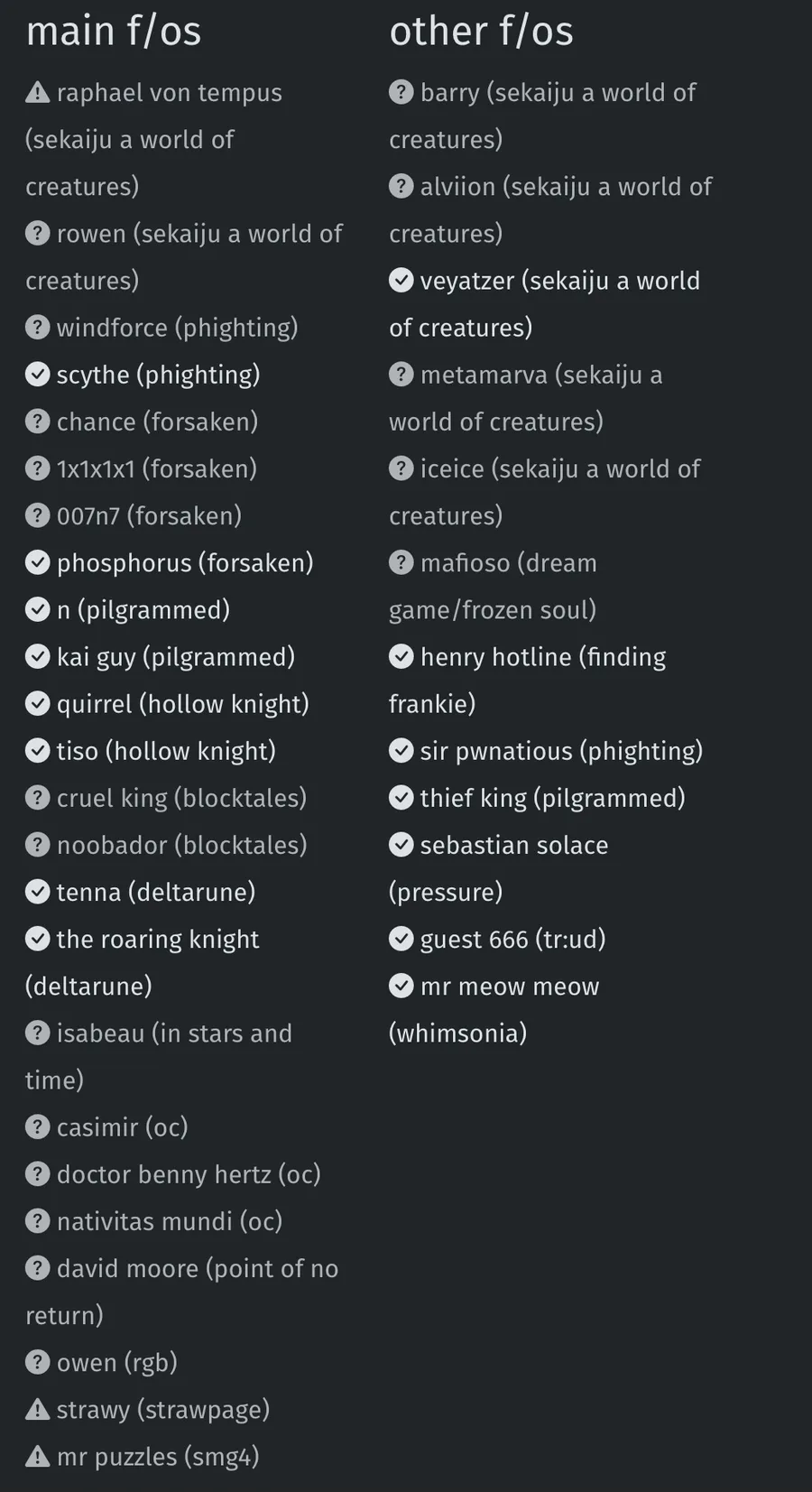Click the warning icon beside mr puzzles

[x=37, y=1456]
